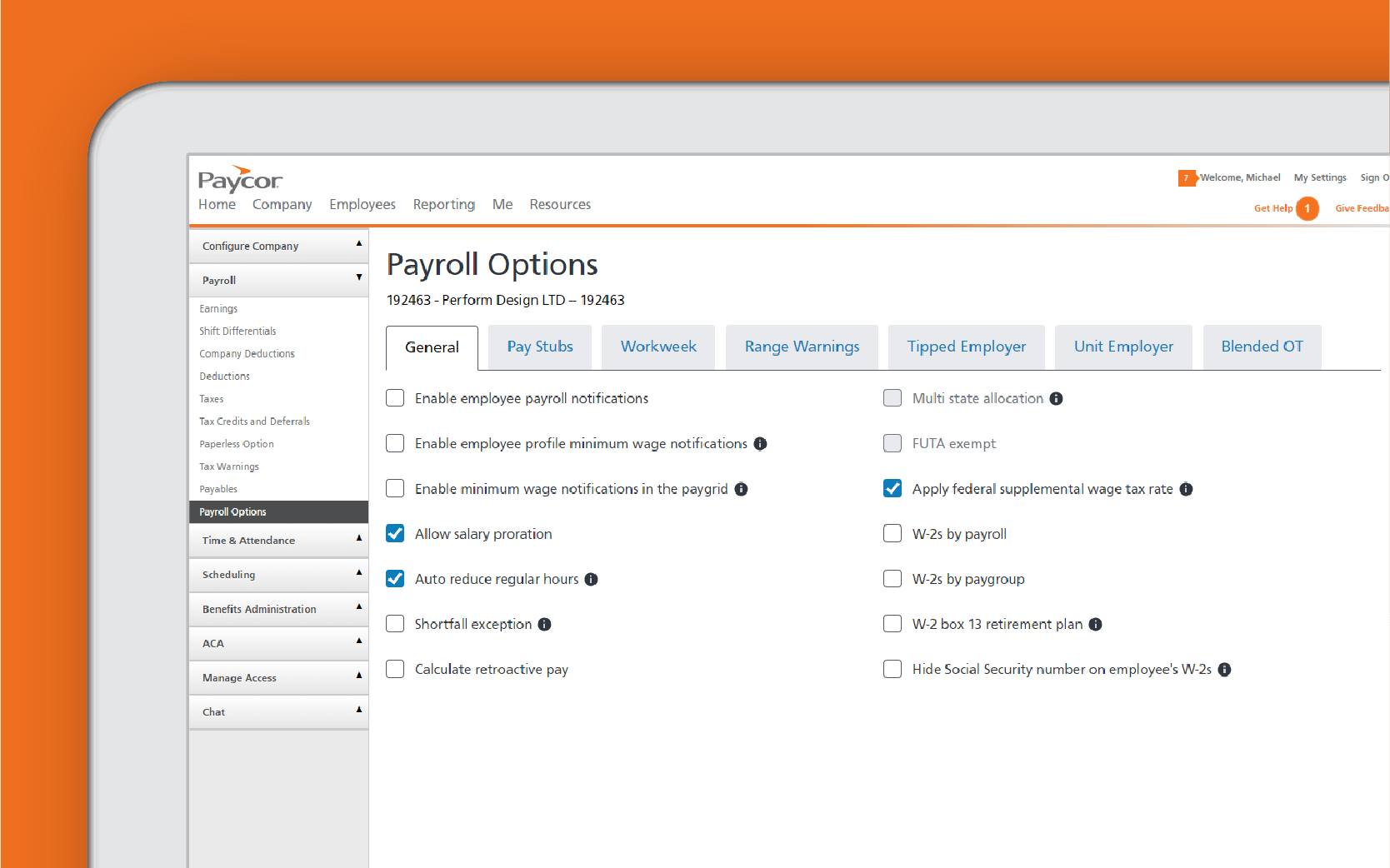This screenshot has width=1390, height=868.
Task: Open the Blended OT tab
Action: (1262, 347)
